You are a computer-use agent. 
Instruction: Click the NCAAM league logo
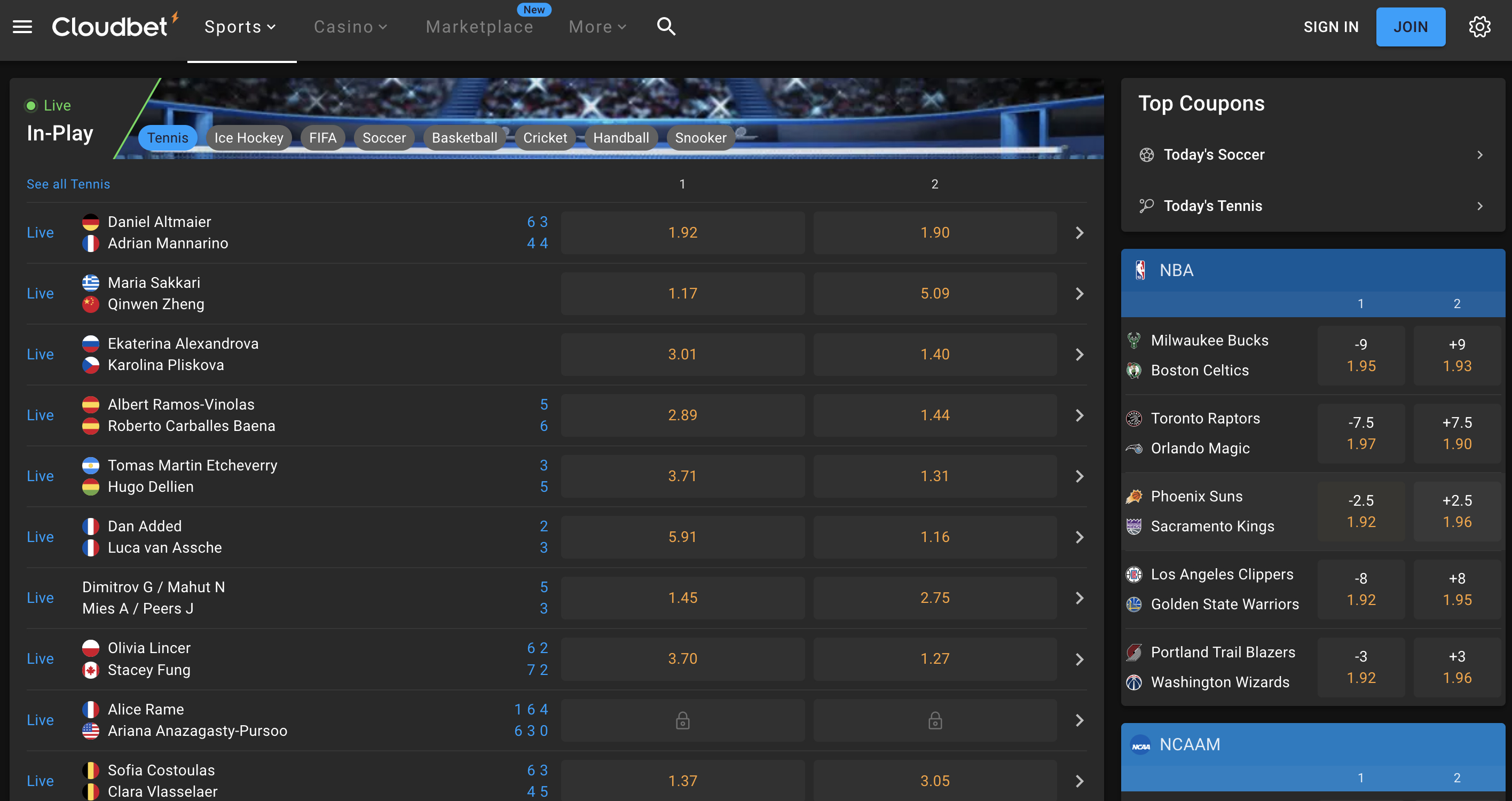(x=1140, y=744)
